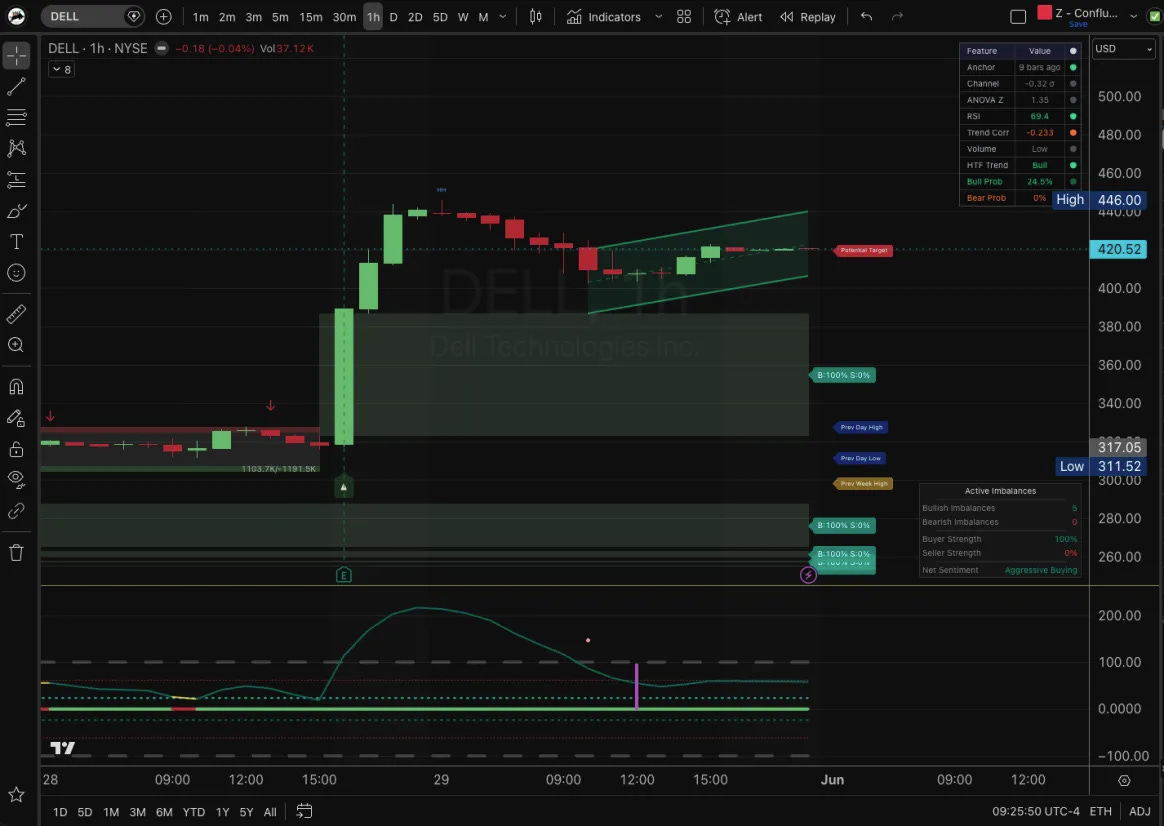Click the Prev Day High label
Screen dimensions: 1164x826
(861, 427)
